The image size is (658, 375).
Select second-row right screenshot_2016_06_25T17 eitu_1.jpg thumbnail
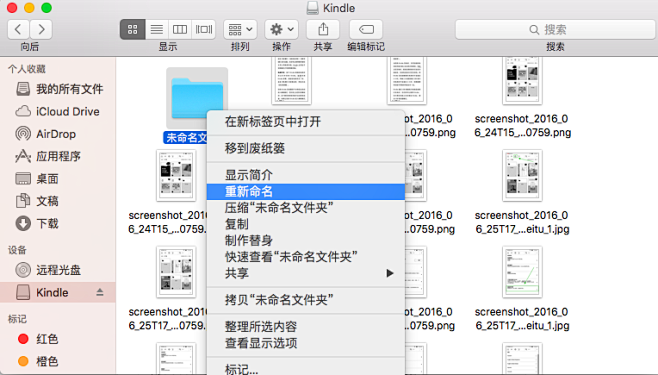click(x=522, y=176)
